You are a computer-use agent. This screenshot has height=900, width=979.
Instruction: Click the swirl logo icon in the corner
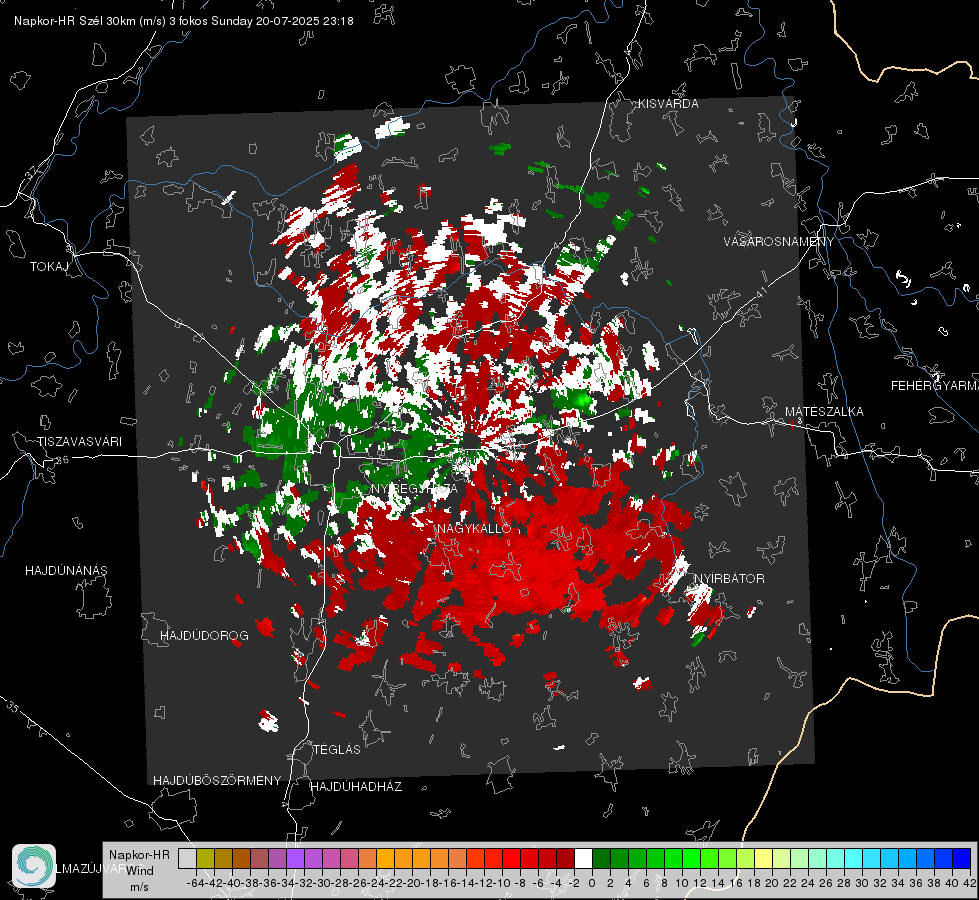coord(34,866)
